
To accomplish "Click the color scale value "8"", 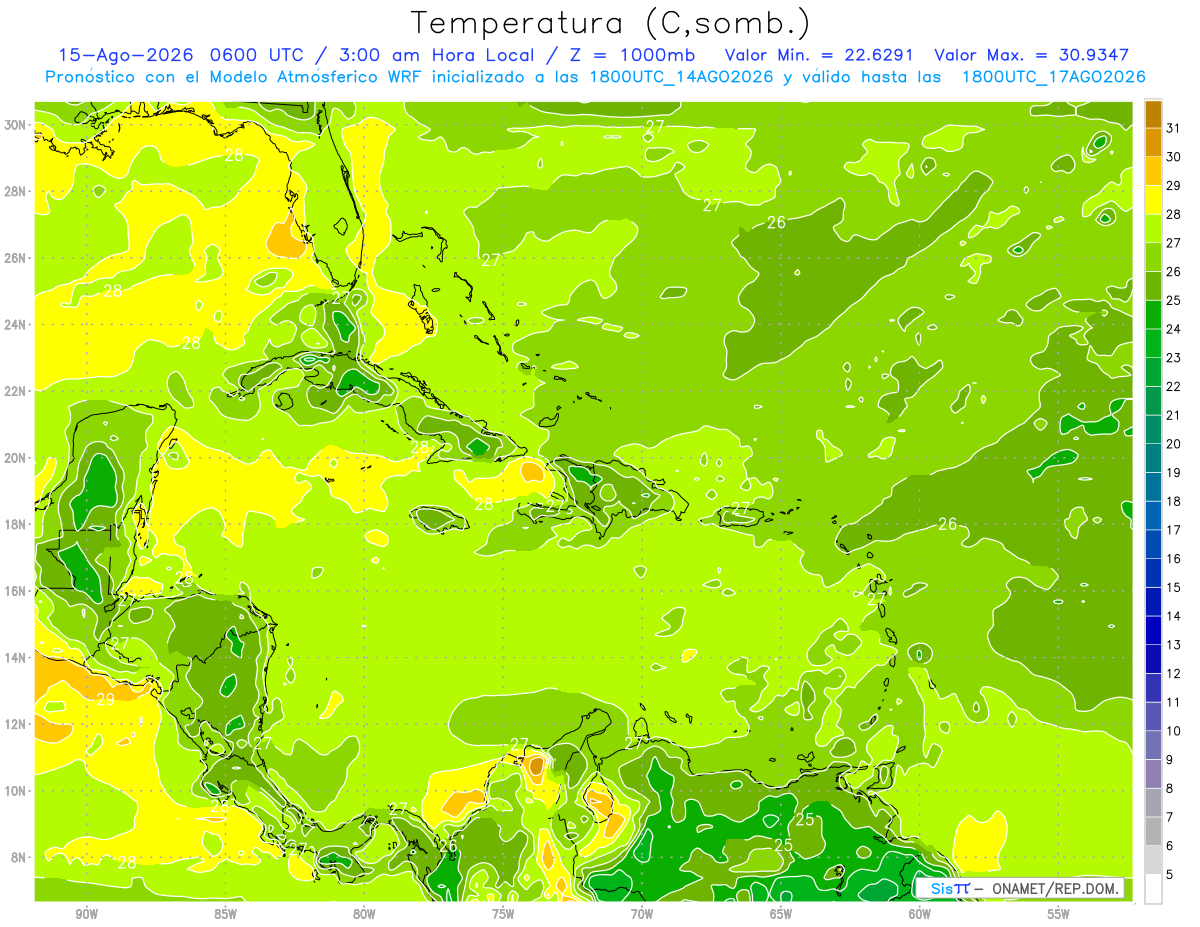I will coord(1170,789).
